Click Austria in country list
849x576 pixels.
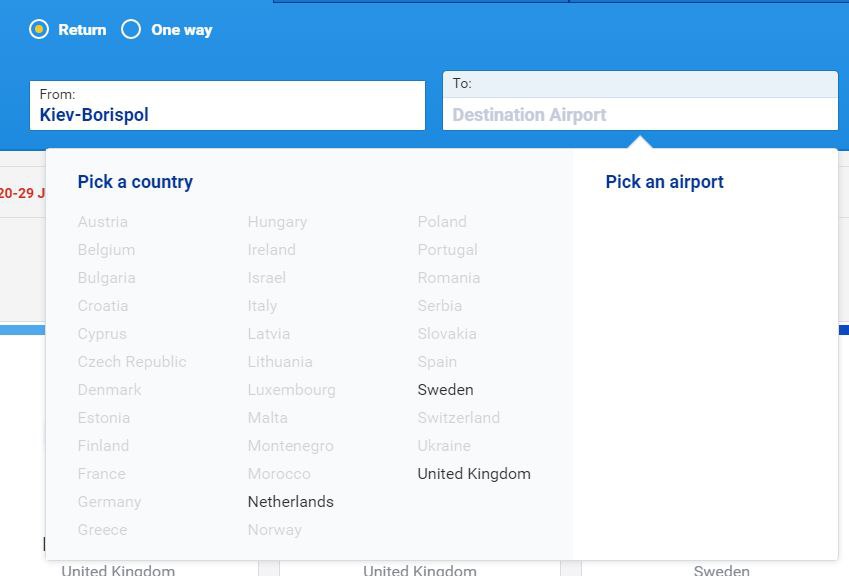(x=103, y=222)
